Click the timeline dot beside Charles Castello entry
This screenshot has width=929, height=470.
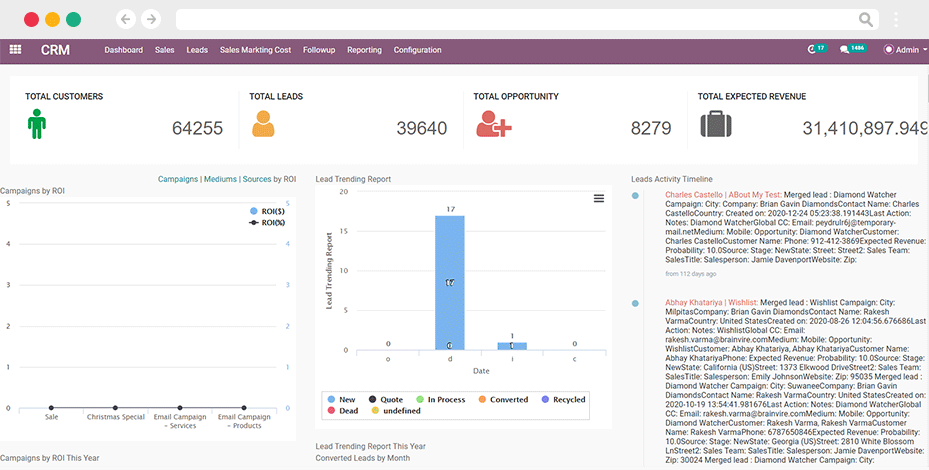point(635,196)
